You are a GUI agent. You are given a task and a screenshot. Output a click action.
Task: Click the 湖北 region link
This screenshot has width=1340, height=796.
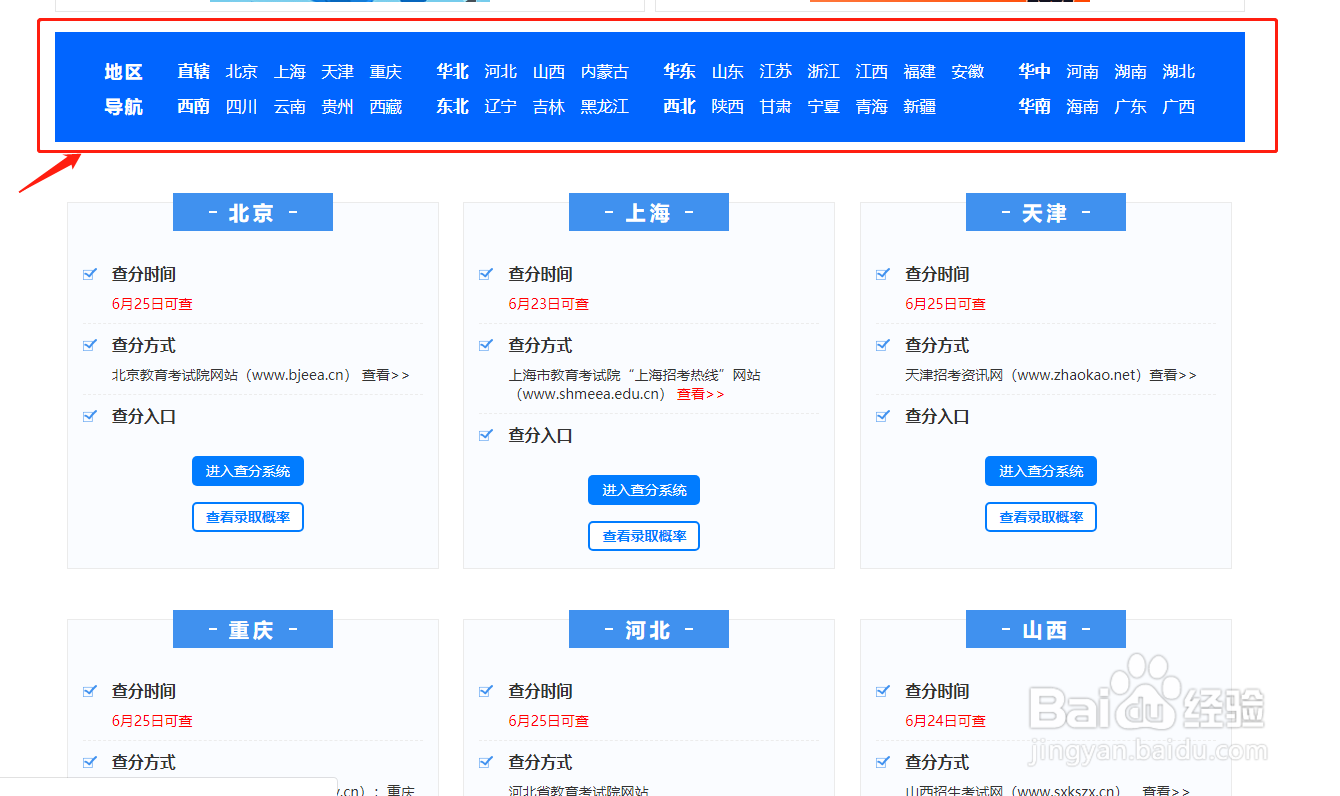point(1179,72)
